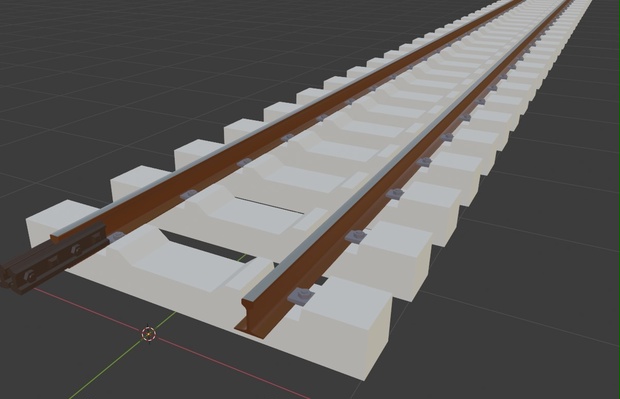Click the I-shaped end profile of the right rail
The width and height of the screenshot is (620, 399).
point(251,318)
